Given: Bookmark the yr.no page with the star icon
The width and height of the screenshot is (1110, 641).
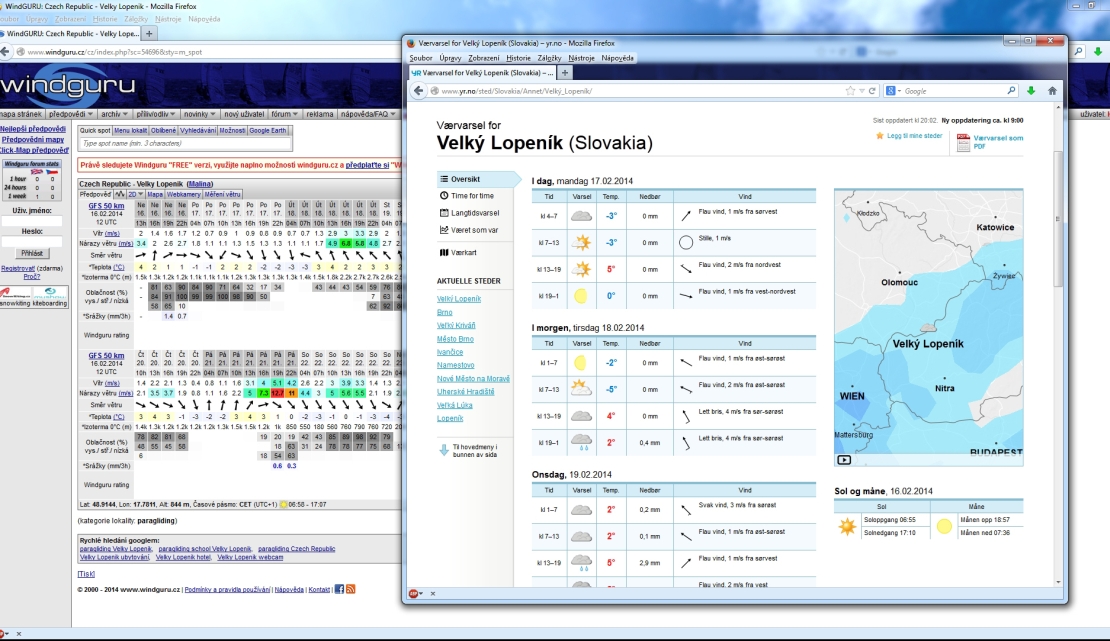Looking at the screenshot, I should pos(850,91).
